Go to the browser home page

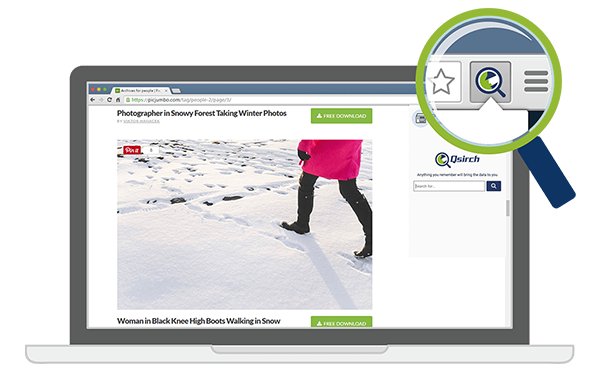click(118, 100)
